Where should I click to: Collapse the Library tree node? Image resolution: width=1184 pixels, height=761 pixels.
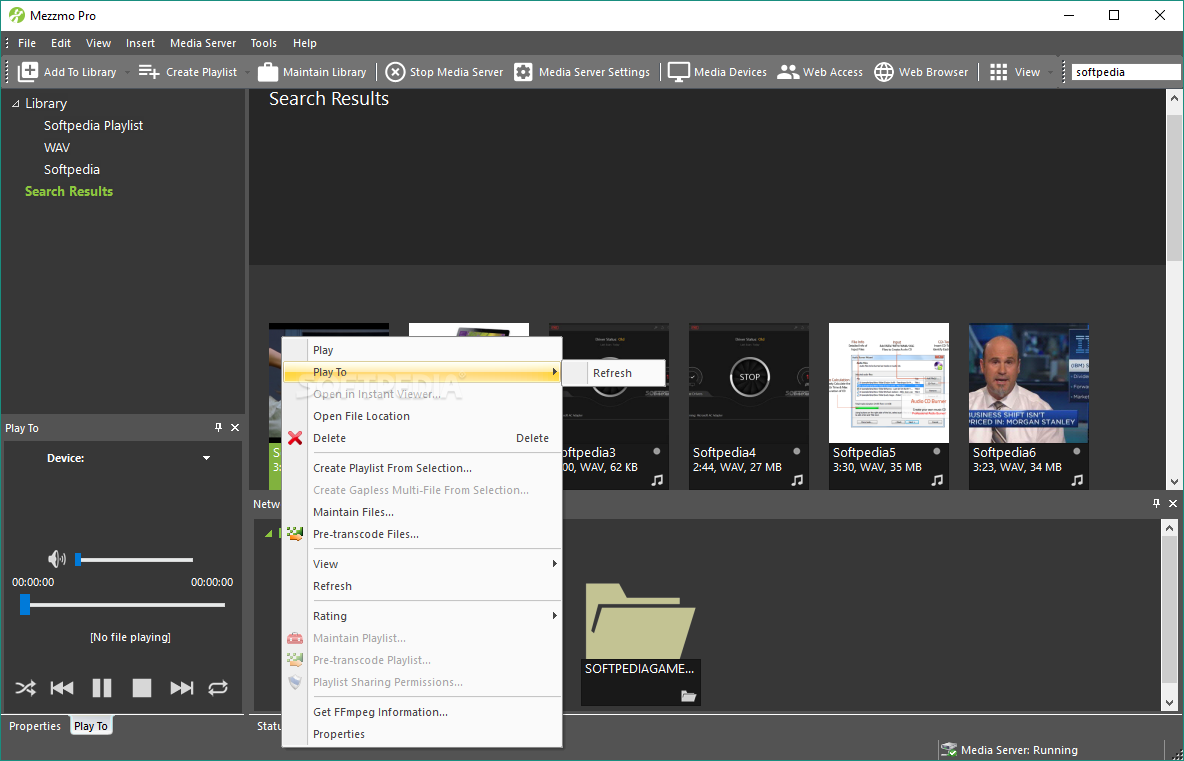tap(16, 104)
